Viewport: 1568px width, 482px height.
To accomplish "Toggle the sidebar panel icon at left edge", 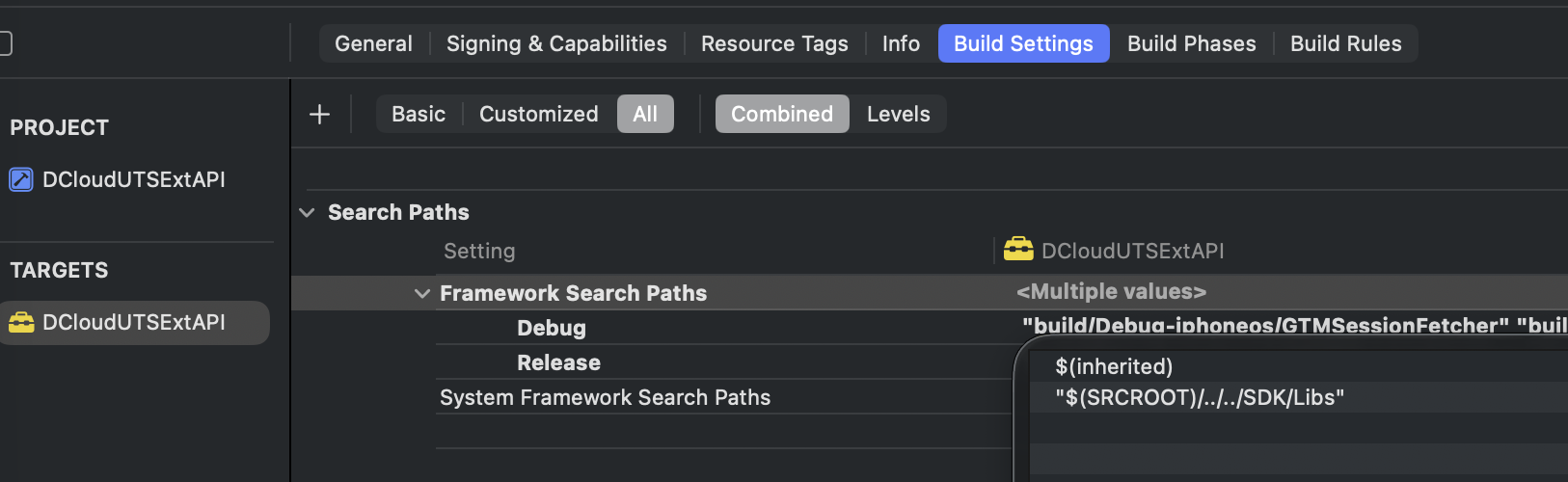I will [x=5, y=43].
